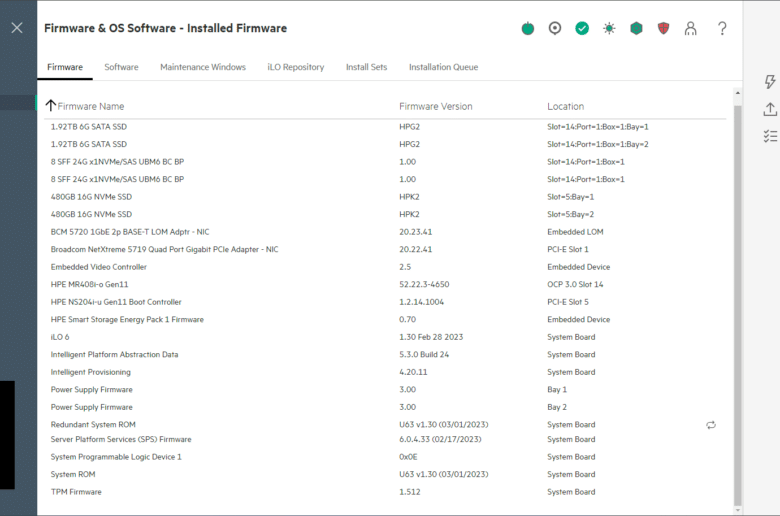Click version '0x0E'
Viewport: 780px width, 516px height.
click(408, 457)
